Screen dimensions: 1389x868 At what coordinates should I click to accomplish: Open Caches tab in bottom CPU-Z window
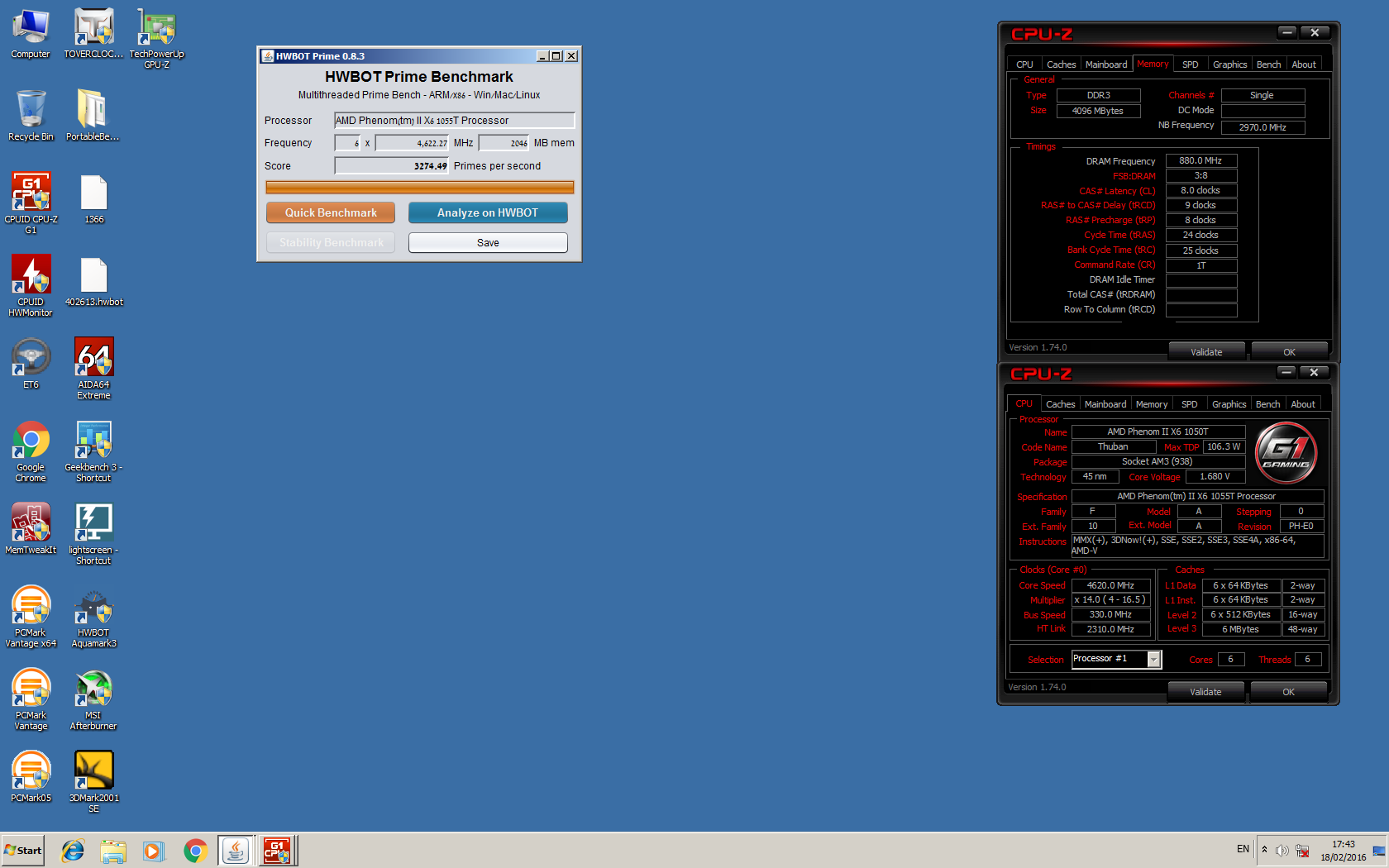click(1060, 404)
